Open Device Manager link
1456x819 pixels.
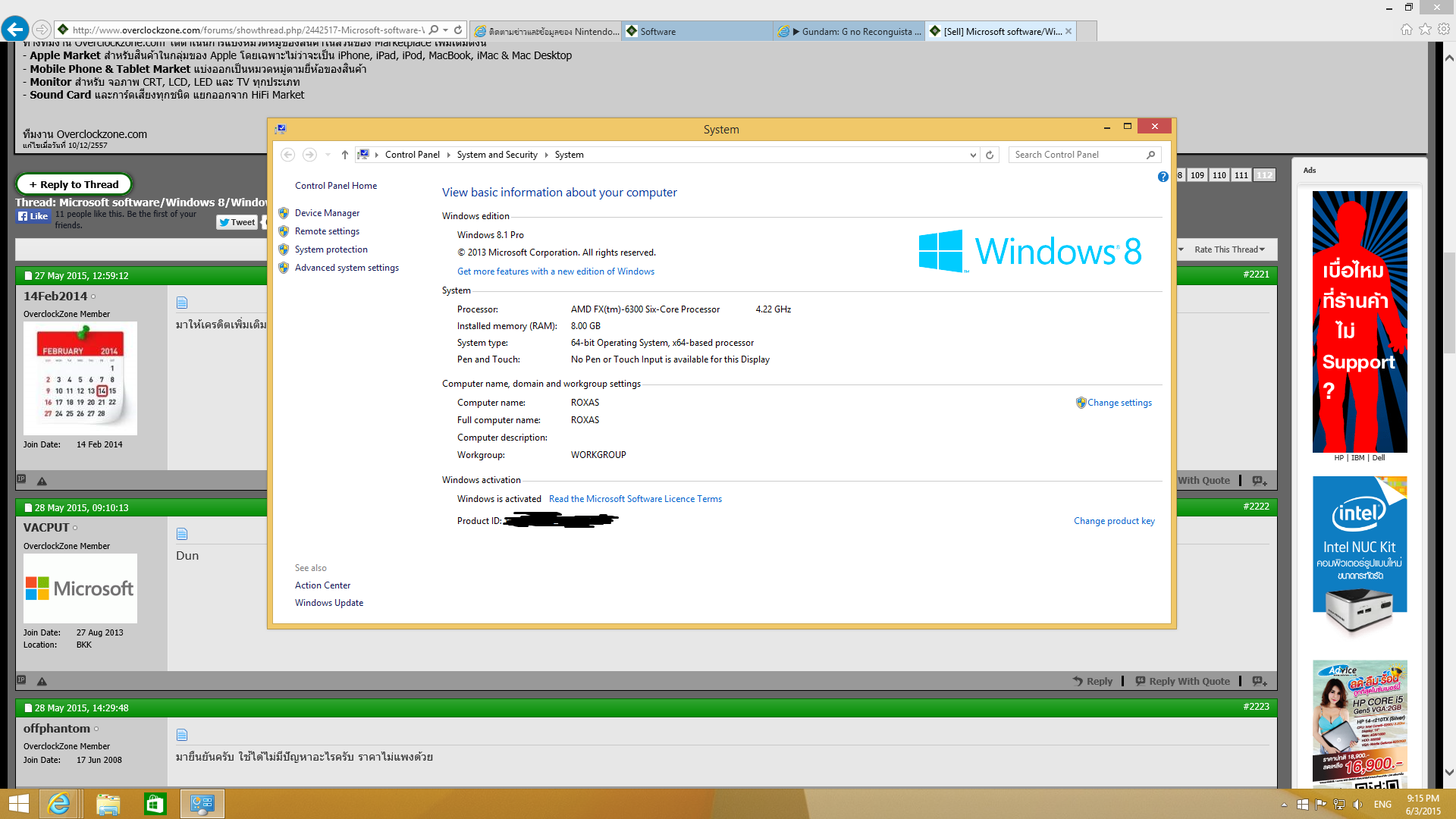[327, 213]
